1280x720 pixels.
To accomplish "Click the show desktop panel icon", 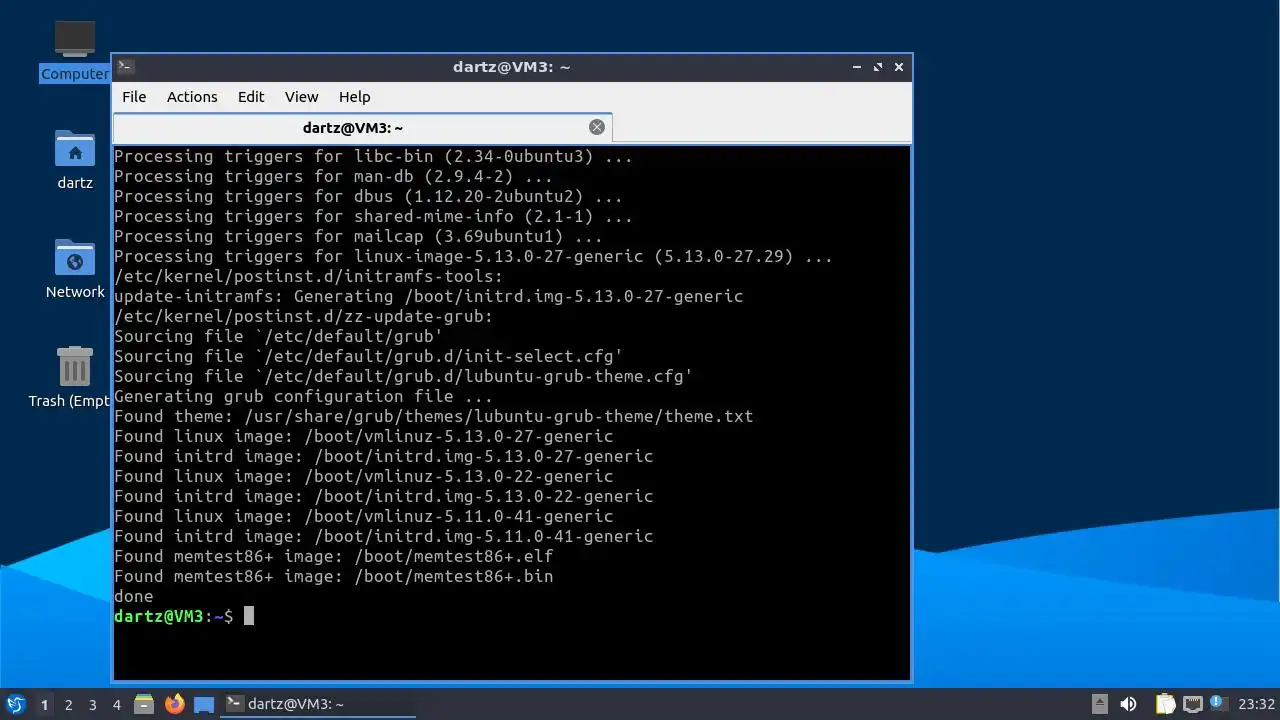I will click(x=204, y=704).
